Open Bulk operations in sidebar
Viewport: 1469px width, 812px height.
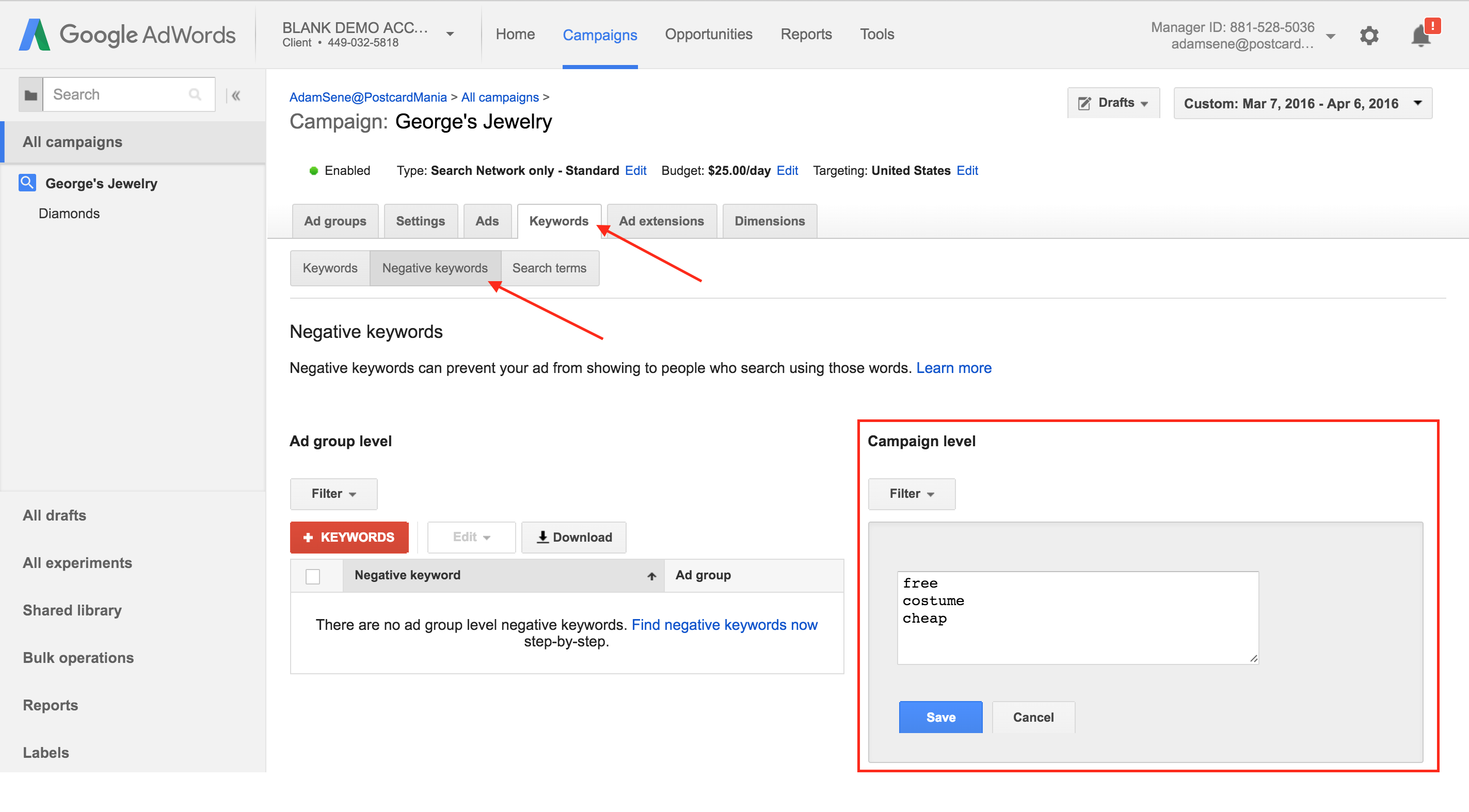tap(78, 658)
